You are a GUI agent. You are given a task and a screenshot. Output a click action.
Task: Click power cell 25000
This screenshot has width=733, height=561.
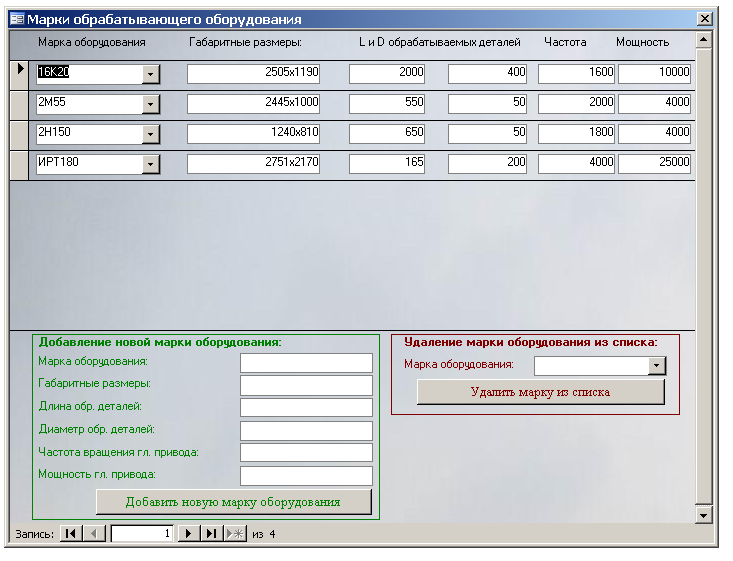coord(654,164)
